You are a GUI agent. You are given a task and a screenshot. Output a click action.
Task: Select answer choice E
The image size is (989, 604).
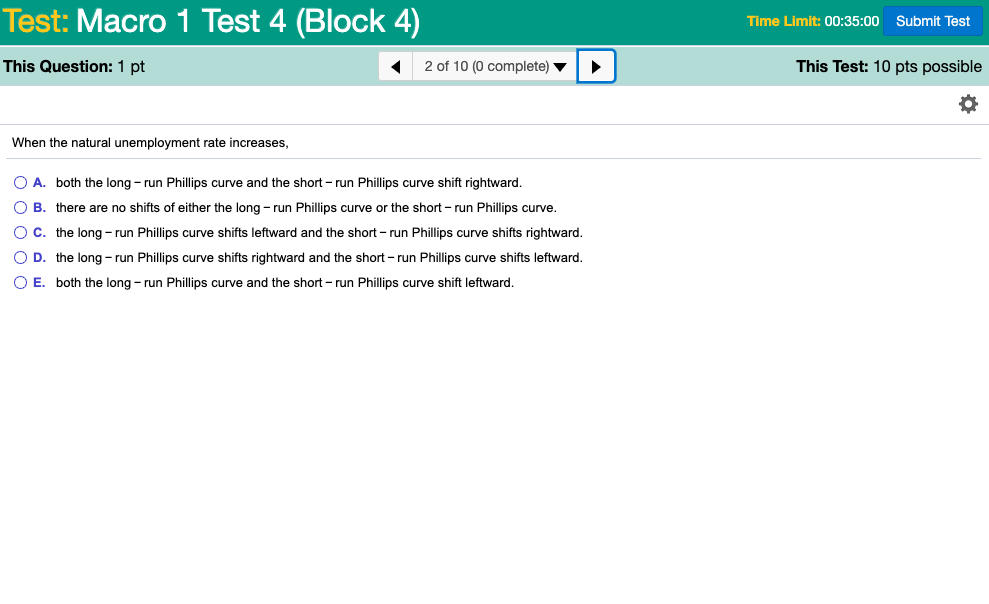click(x=20, y=282)
